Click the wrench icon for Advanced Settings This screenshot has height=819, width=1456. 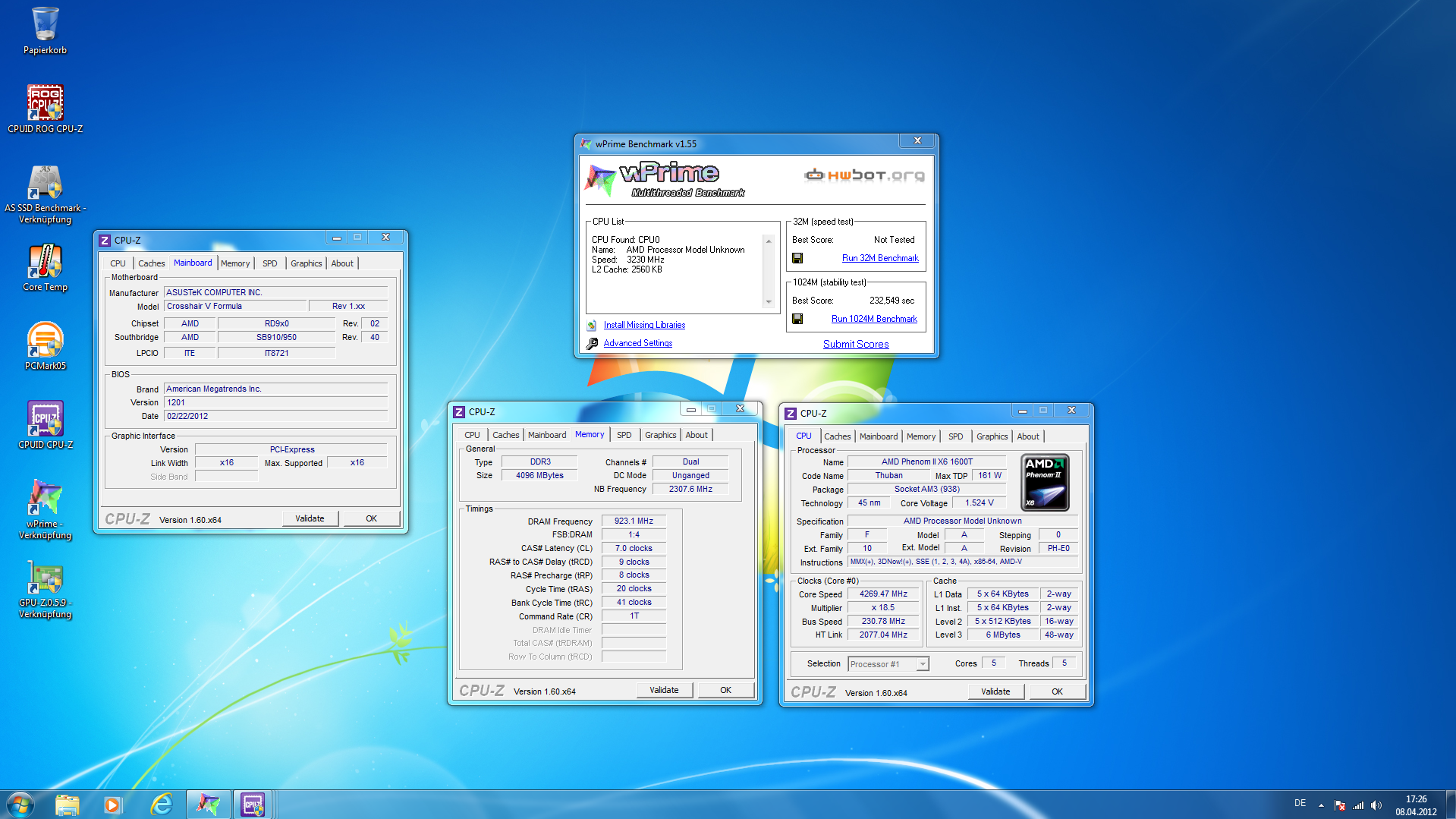(x=592, y=343)
